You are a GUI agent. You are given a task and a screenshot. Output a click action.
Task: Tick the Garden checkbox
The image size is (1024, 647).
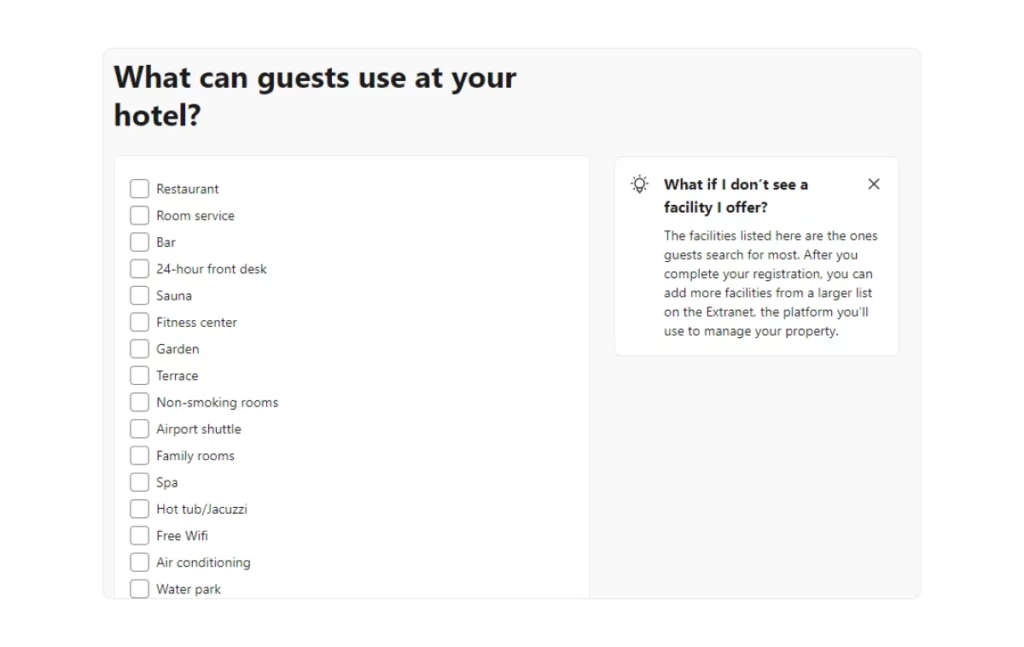[140, 349]
